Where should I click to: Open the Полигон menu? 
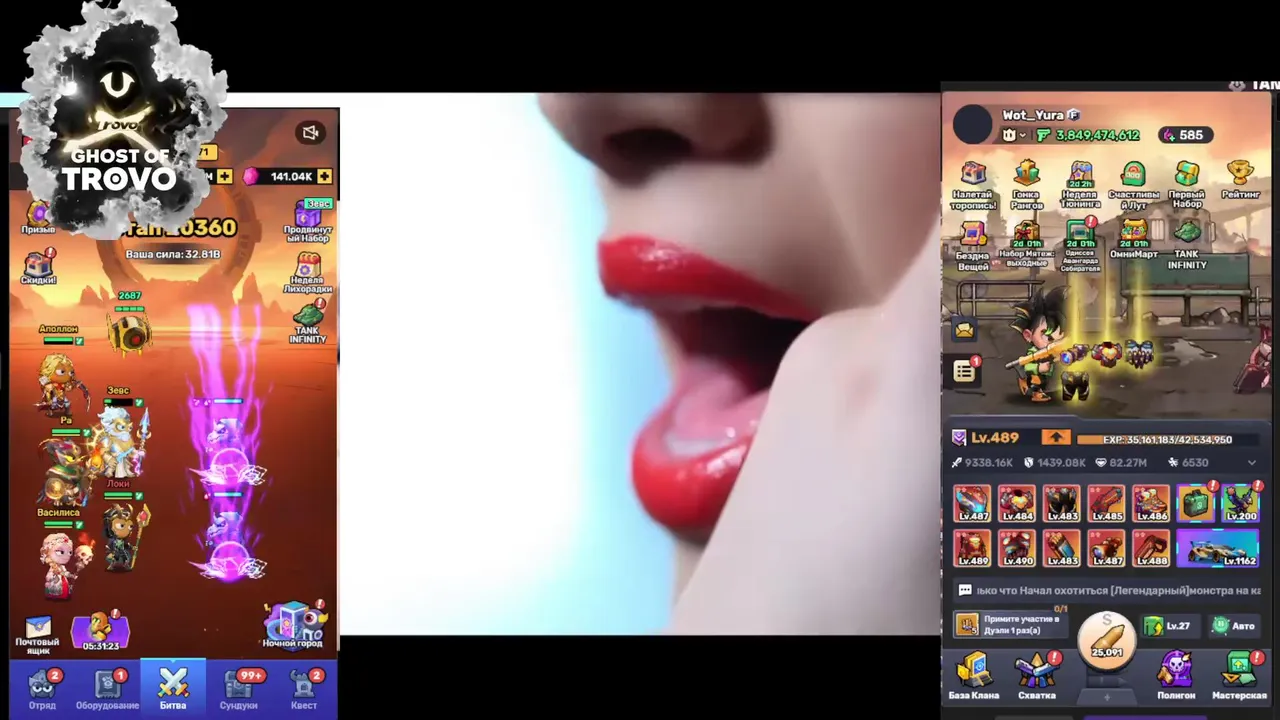pos(1176,676)
